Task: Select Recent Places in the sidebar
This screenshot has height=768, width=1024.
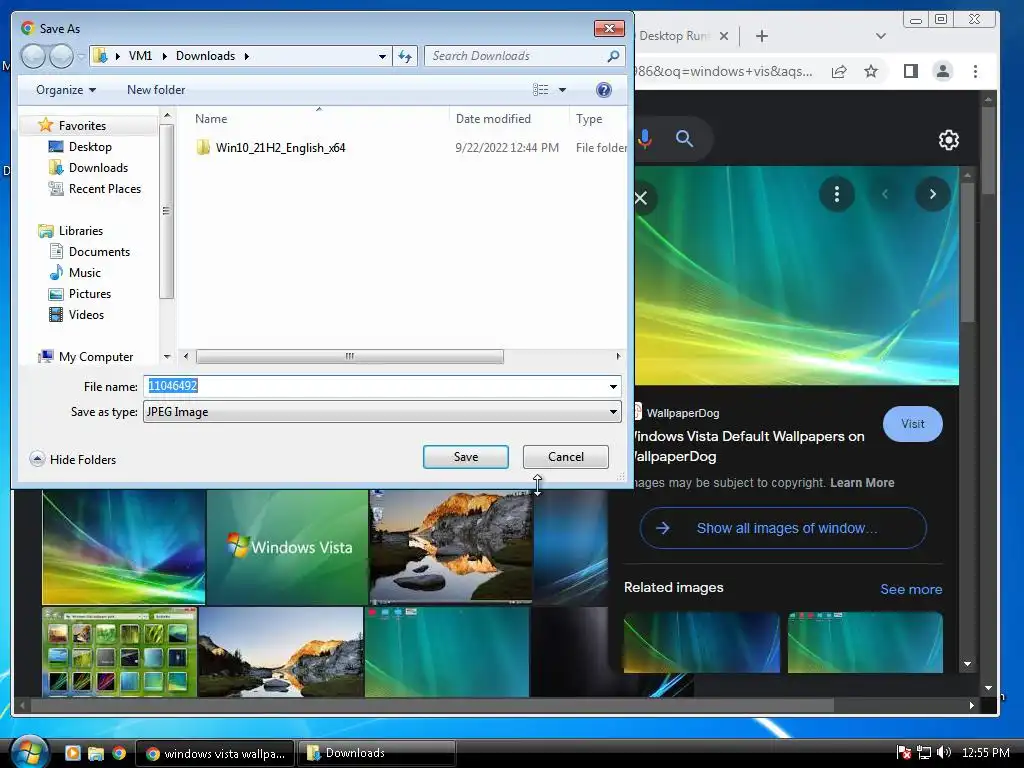Action: click(x=104, y=189)
